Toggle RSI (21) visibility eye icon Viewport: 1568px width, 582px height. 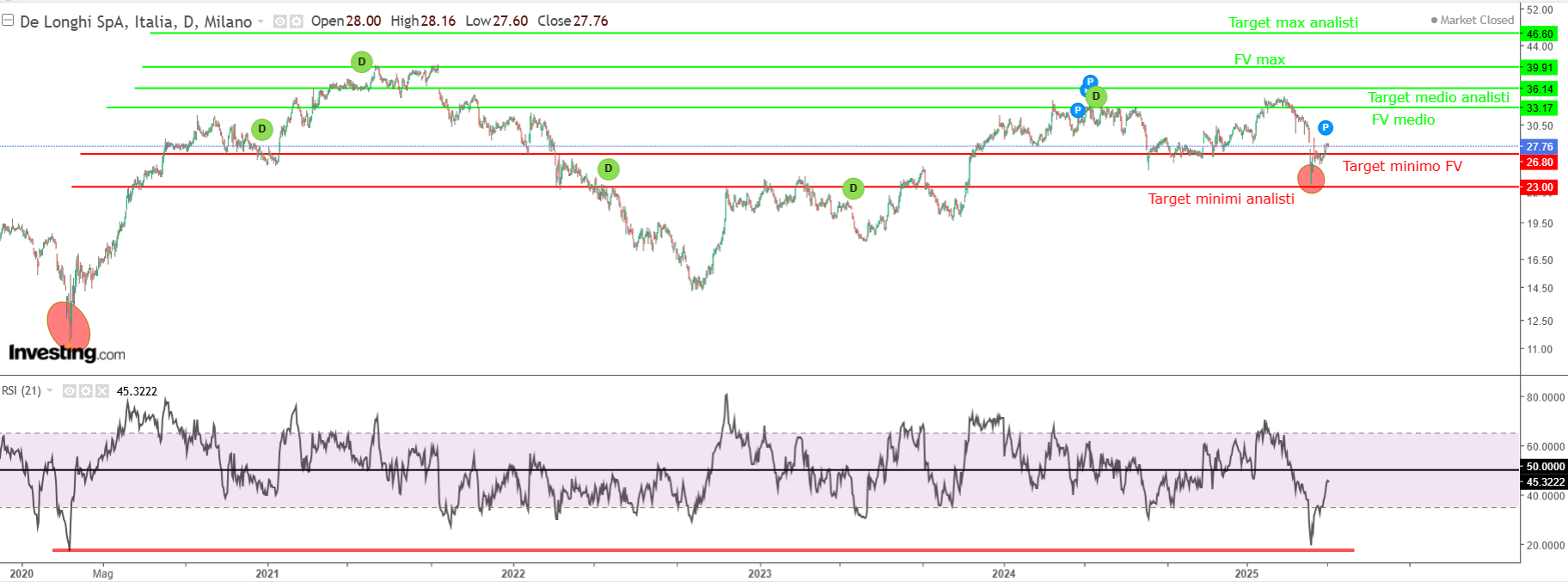70,391
